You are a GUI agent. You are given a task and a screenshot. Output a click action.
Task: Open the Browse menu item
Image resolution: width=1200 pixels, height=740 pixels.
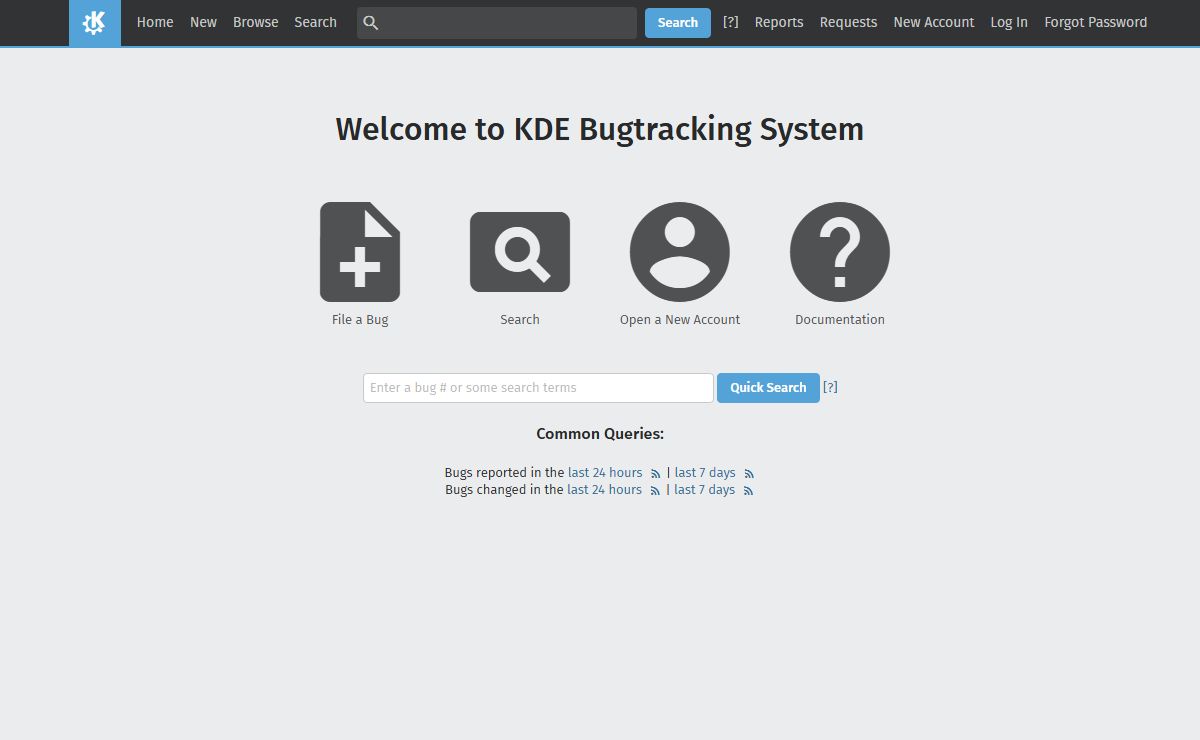click(x=256, y=22)
